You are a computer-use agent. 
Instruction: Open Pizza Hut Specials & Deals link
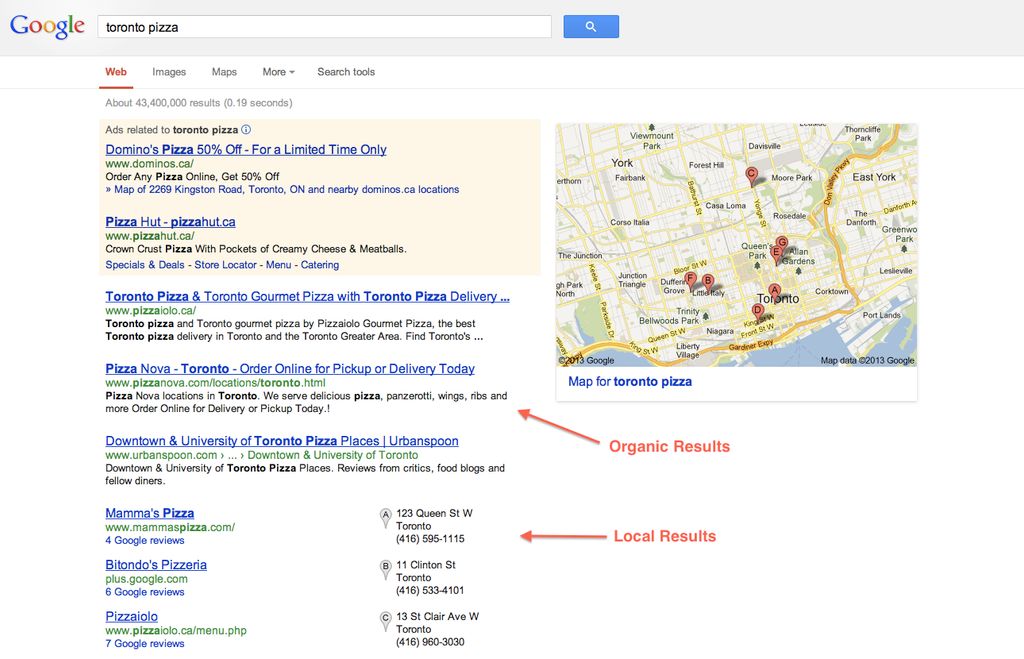145,265
